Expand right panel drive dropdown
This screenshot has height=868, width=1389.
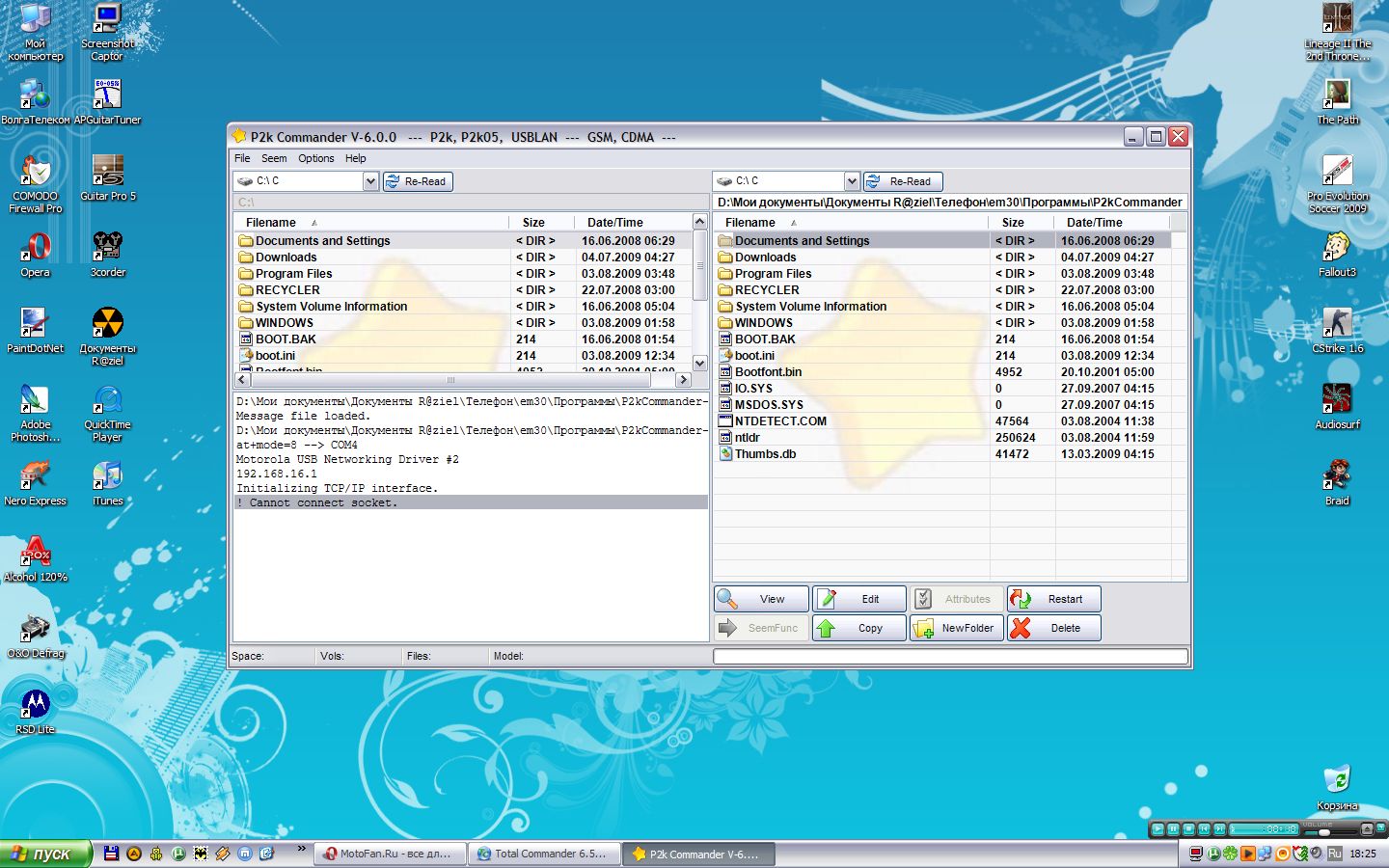coord(852,181)
